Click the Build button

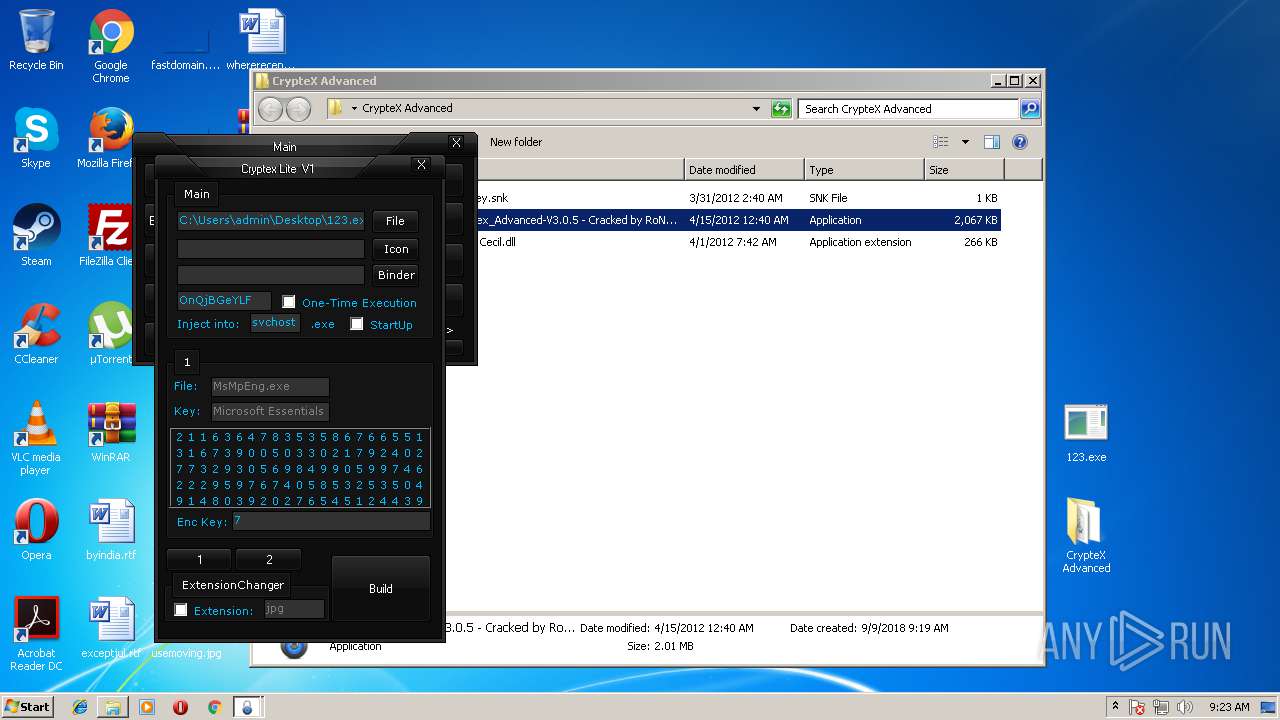(381, 588)
